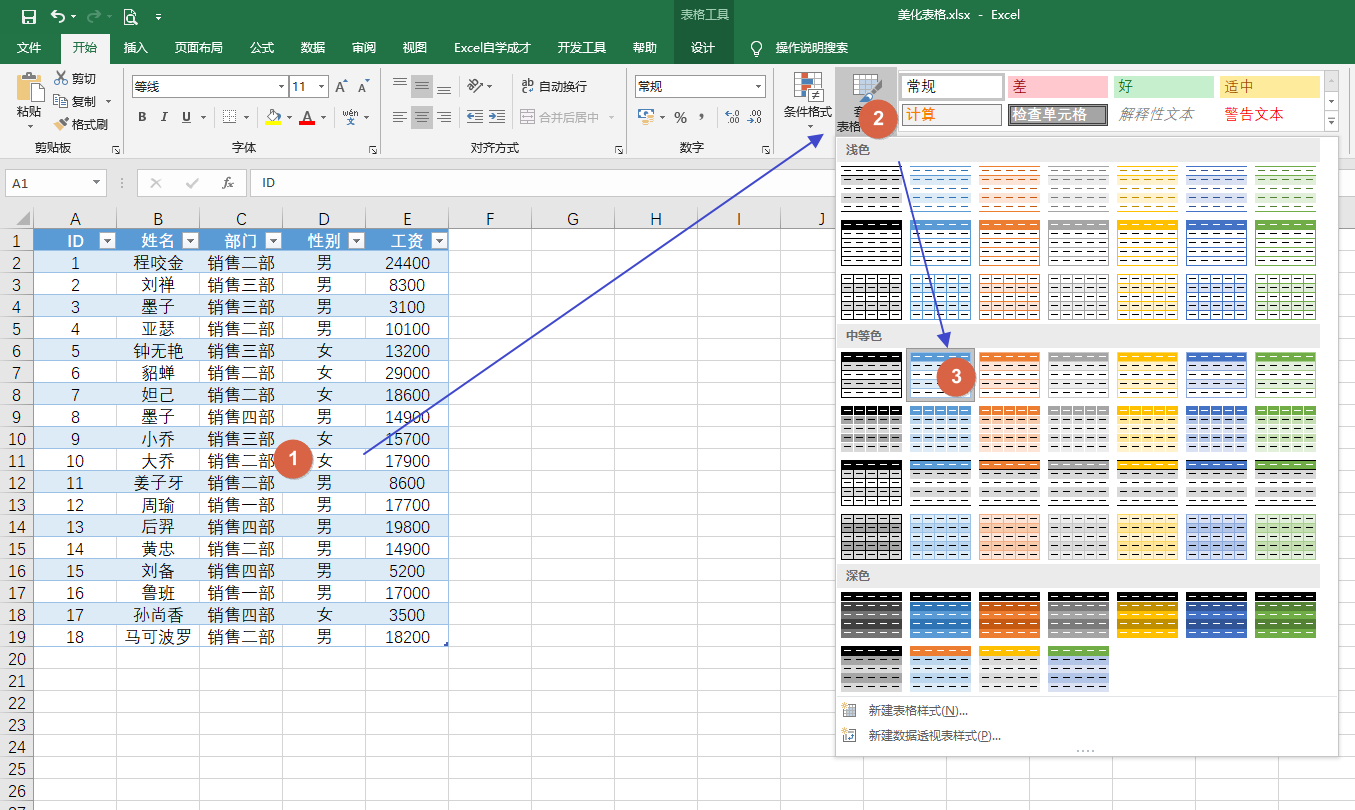Click 新建表格样式(N)... menu entry

coord(918,711)
